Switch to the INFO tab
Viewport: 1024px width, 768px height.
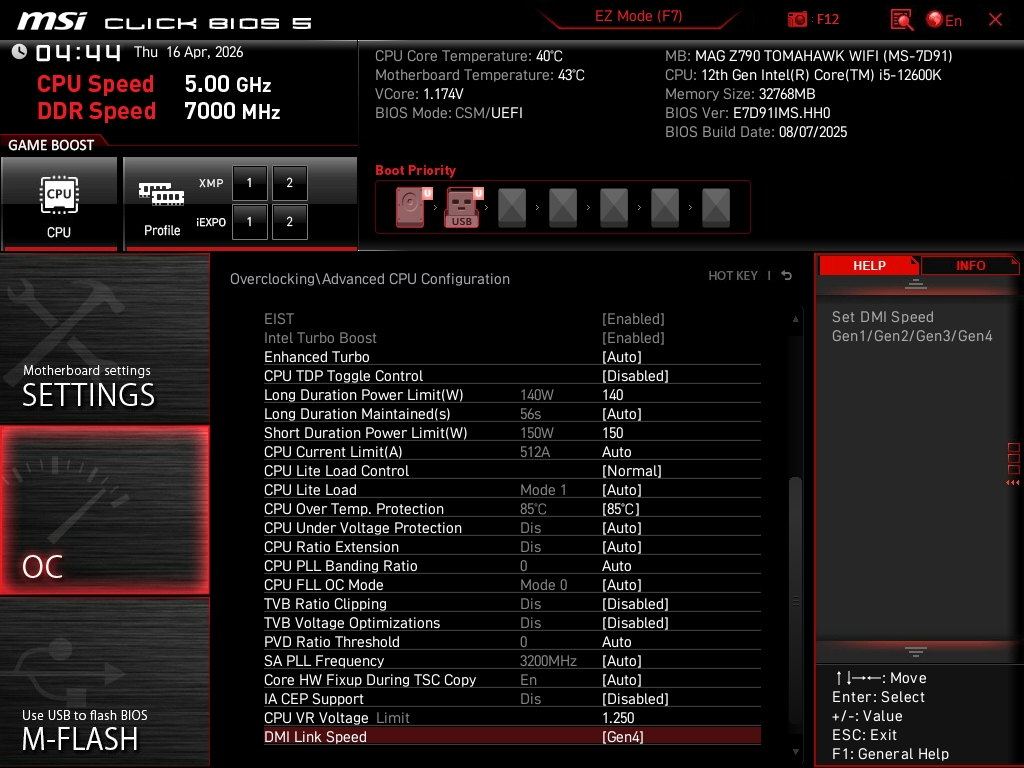pos(970,266)
